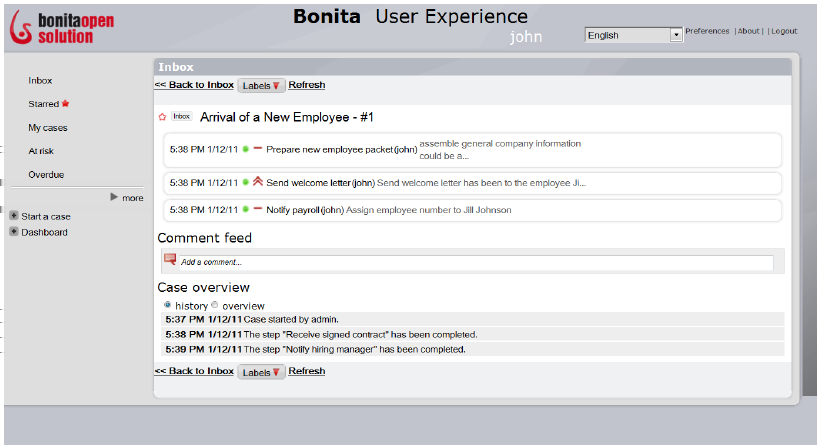Viewport: 821px width, 447px height.
Task: Click the red comment bubble icon
Action: [x=170, y=259]
